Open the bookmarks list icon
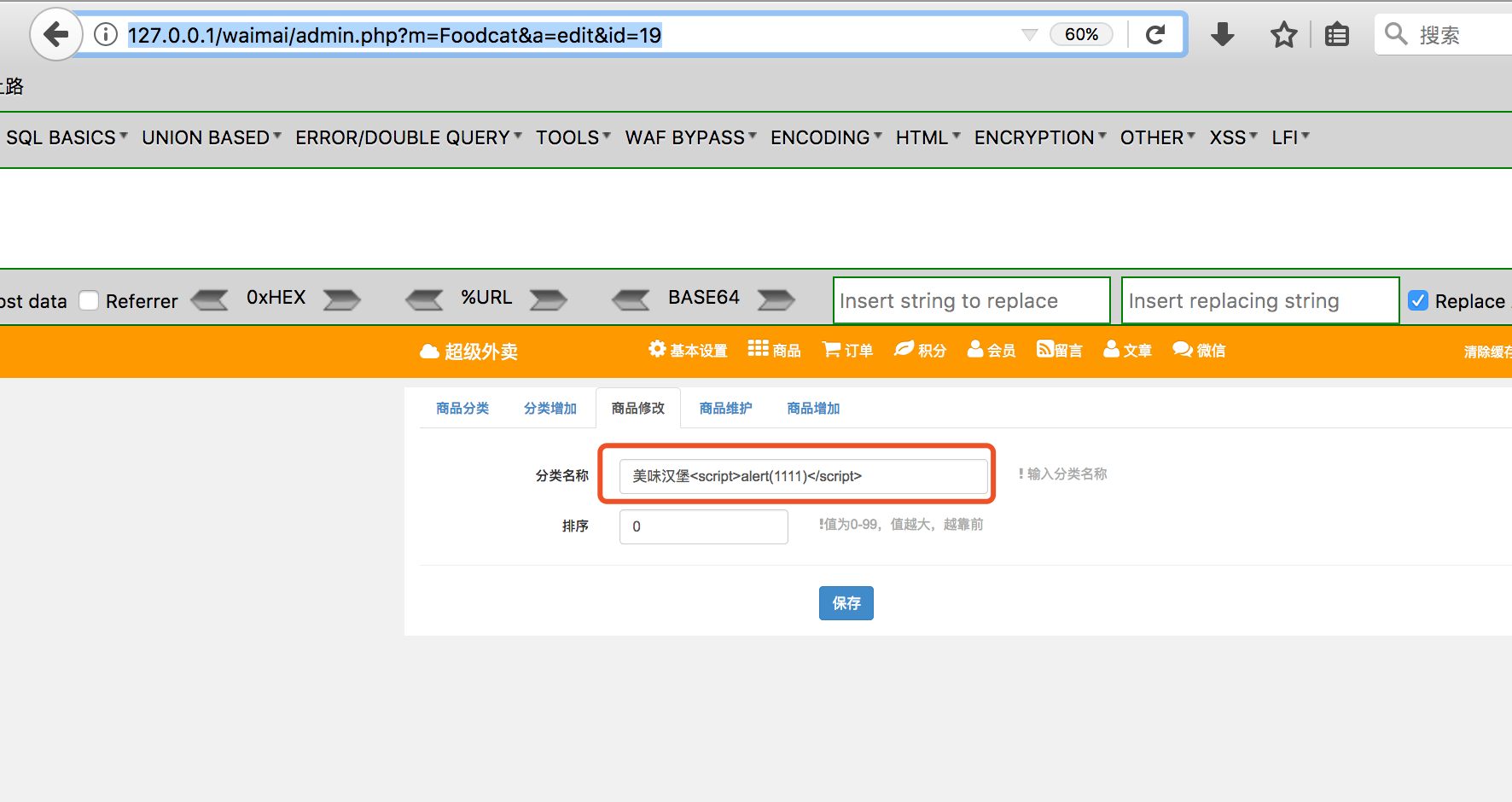Viewport: 1512px width, 802px height. click(1337, 35)
